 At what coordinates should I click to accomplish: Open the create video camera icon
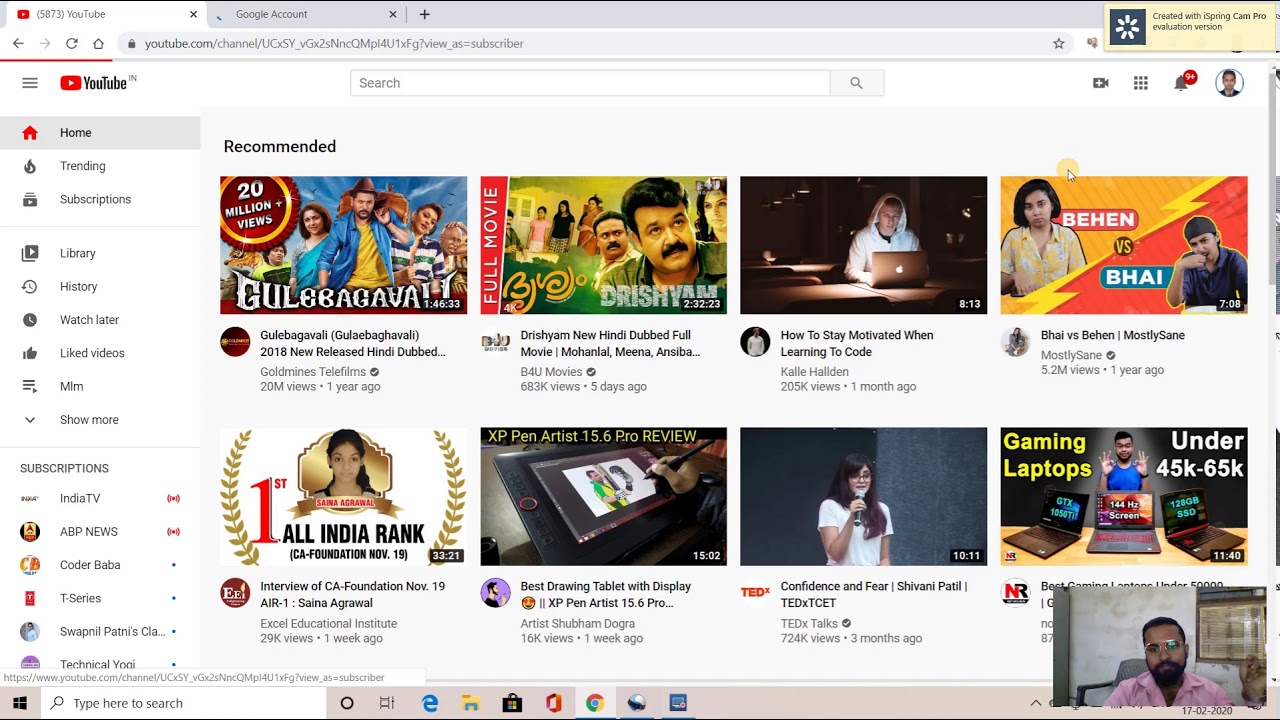point(1101,83)
